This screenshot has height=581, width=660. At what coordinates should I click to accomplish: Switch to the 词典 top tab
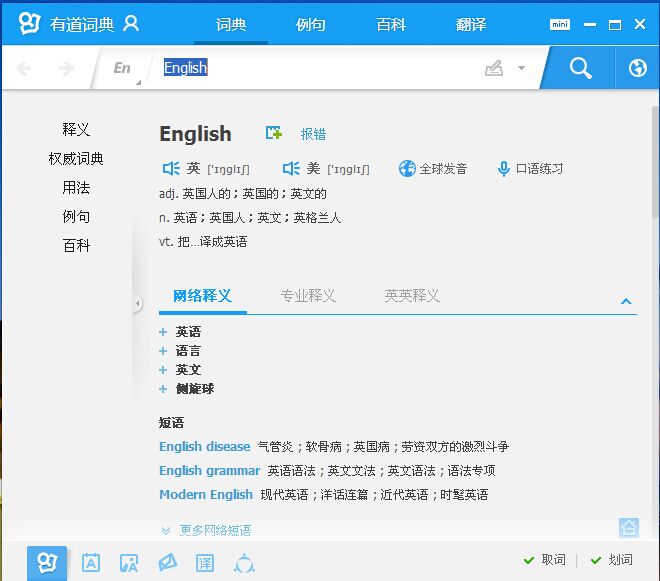click(231, 24)
